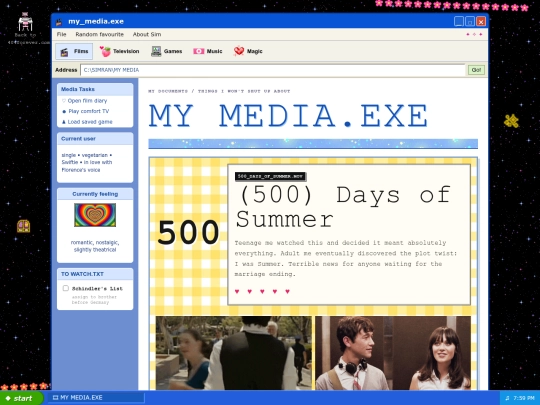Click the Current user panel header

coord(95,139)
